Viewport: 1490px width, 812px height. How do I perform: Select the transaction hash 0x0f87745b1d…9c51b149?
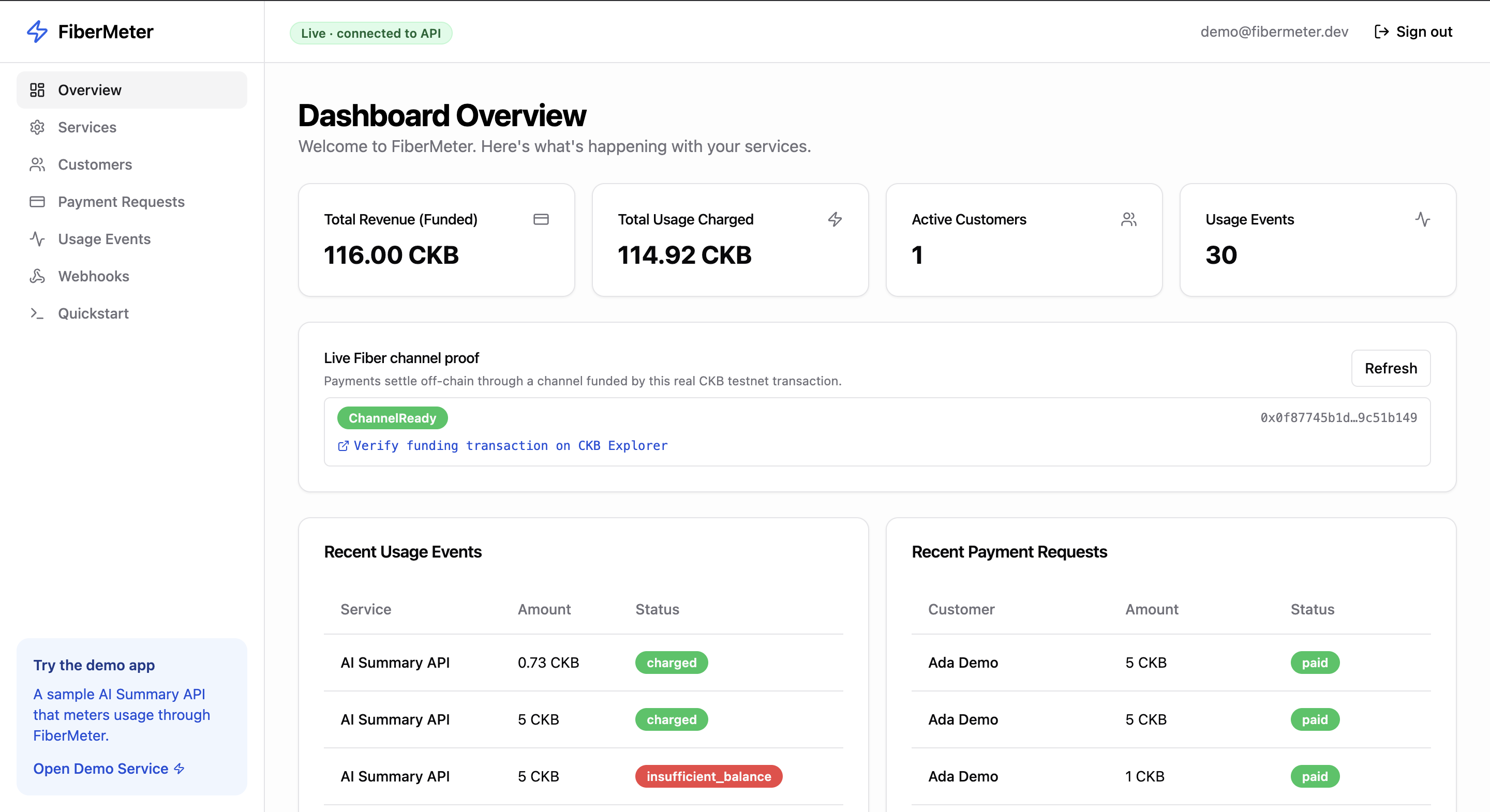click(x=1338, y=417)
